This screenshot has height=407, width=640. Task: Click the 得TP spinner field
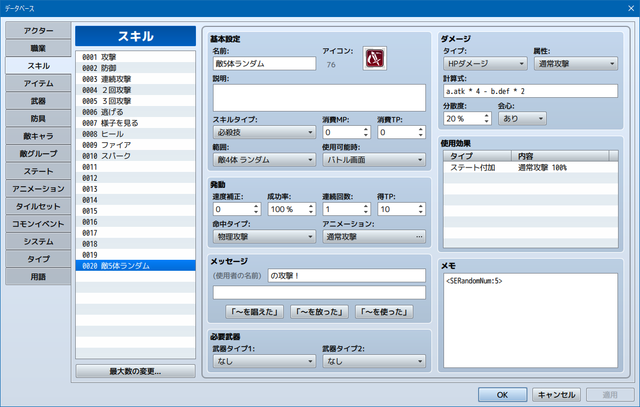pyautogui.click(x=401, y=209)
